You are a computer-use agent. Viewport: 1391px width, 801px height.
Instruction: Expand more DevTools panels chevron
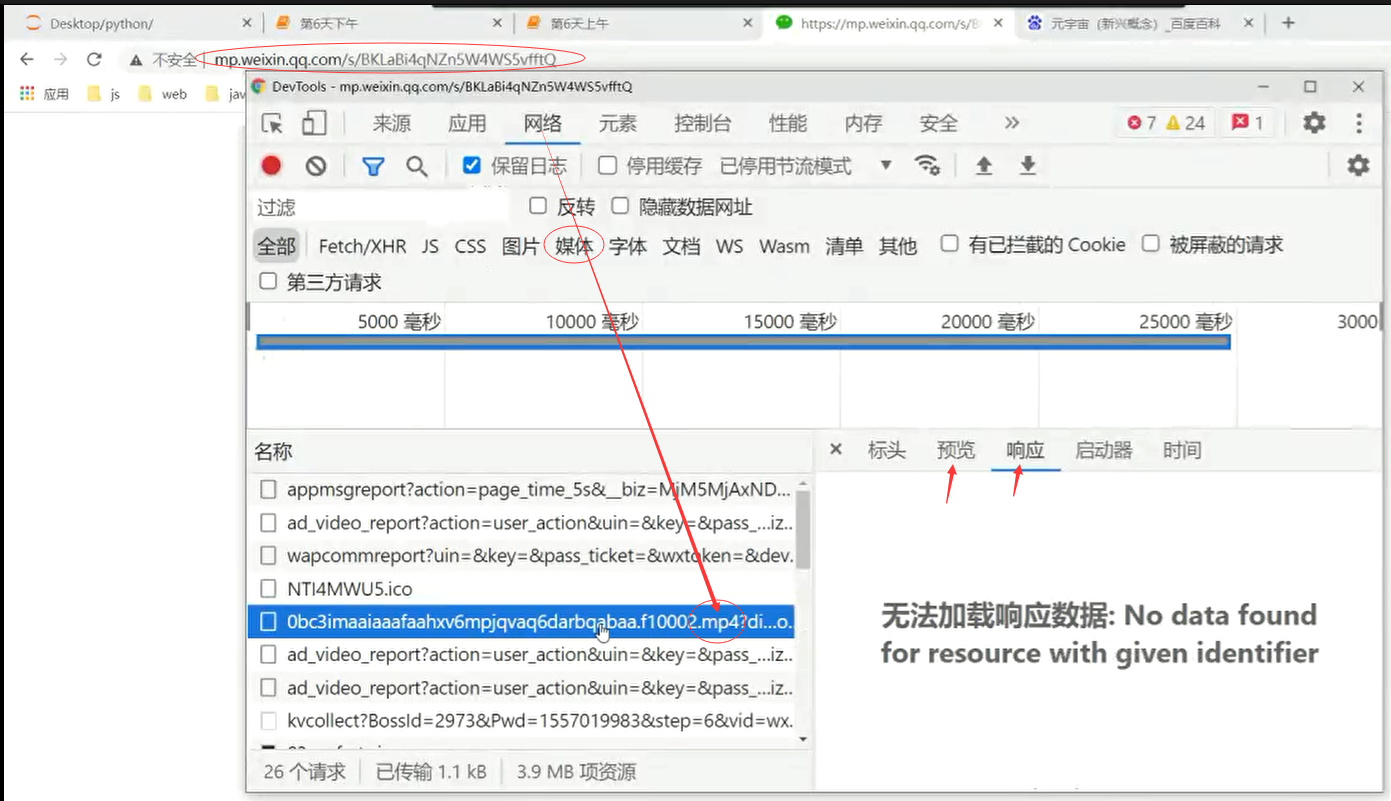(1012, 123)
